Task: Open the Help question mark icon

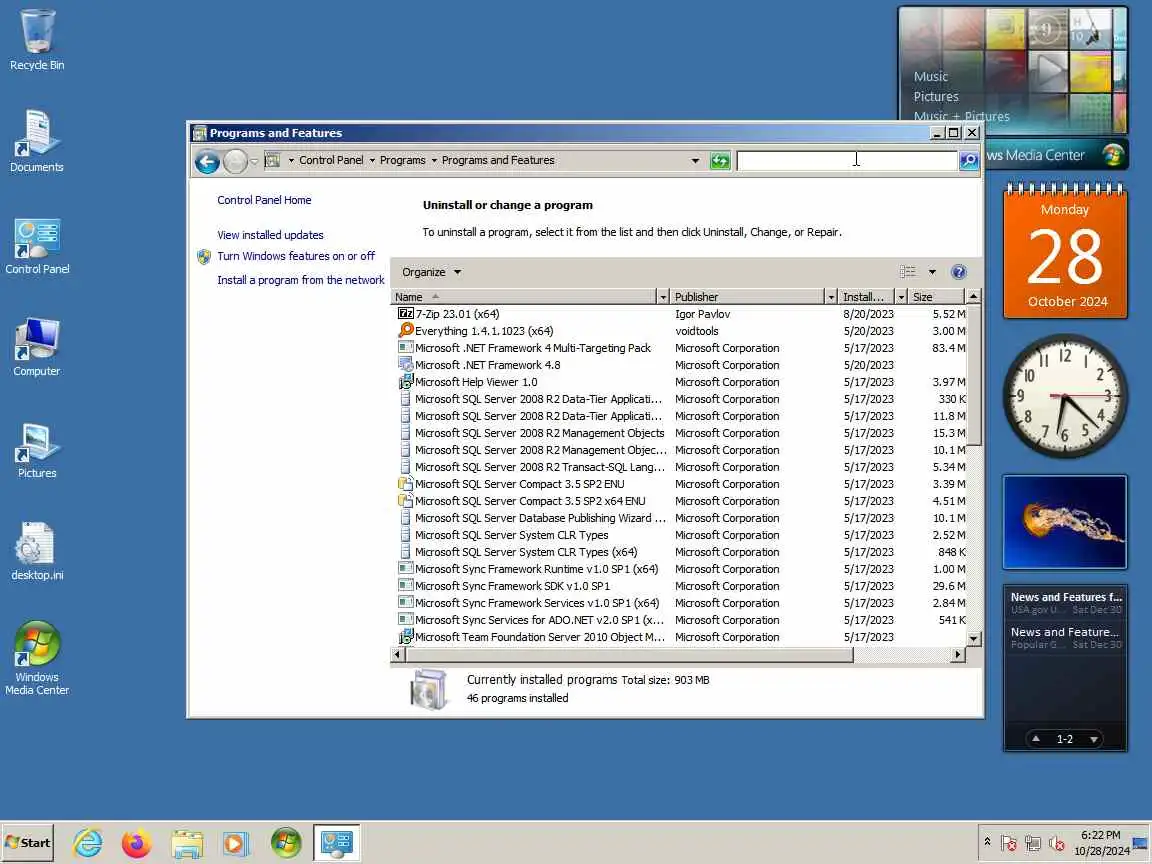Action: coord(958,272)
